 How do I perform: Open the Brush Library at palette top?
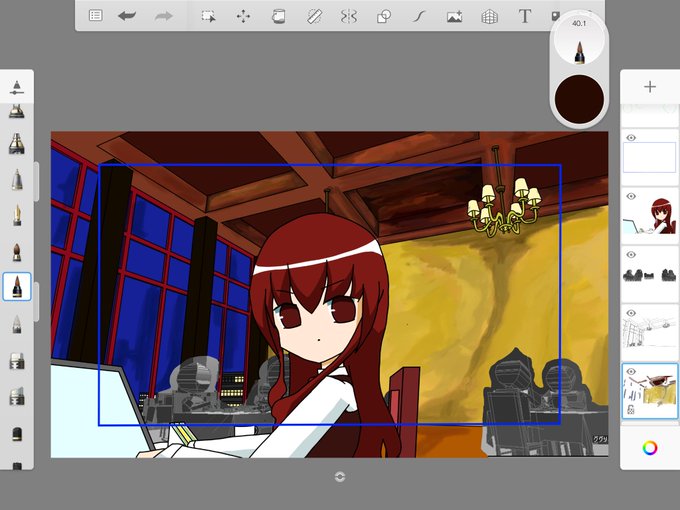[16, 87]
